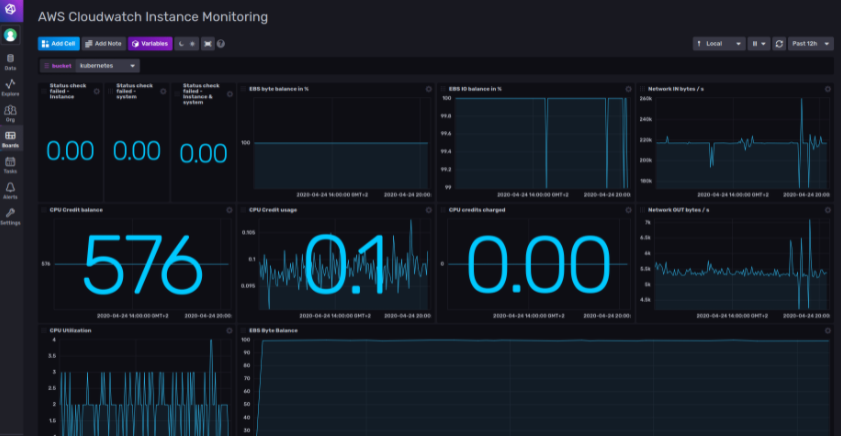Toggle presentation fullscreen mode icon
This screenshot has height=436, width=841.
click(208, 44)
